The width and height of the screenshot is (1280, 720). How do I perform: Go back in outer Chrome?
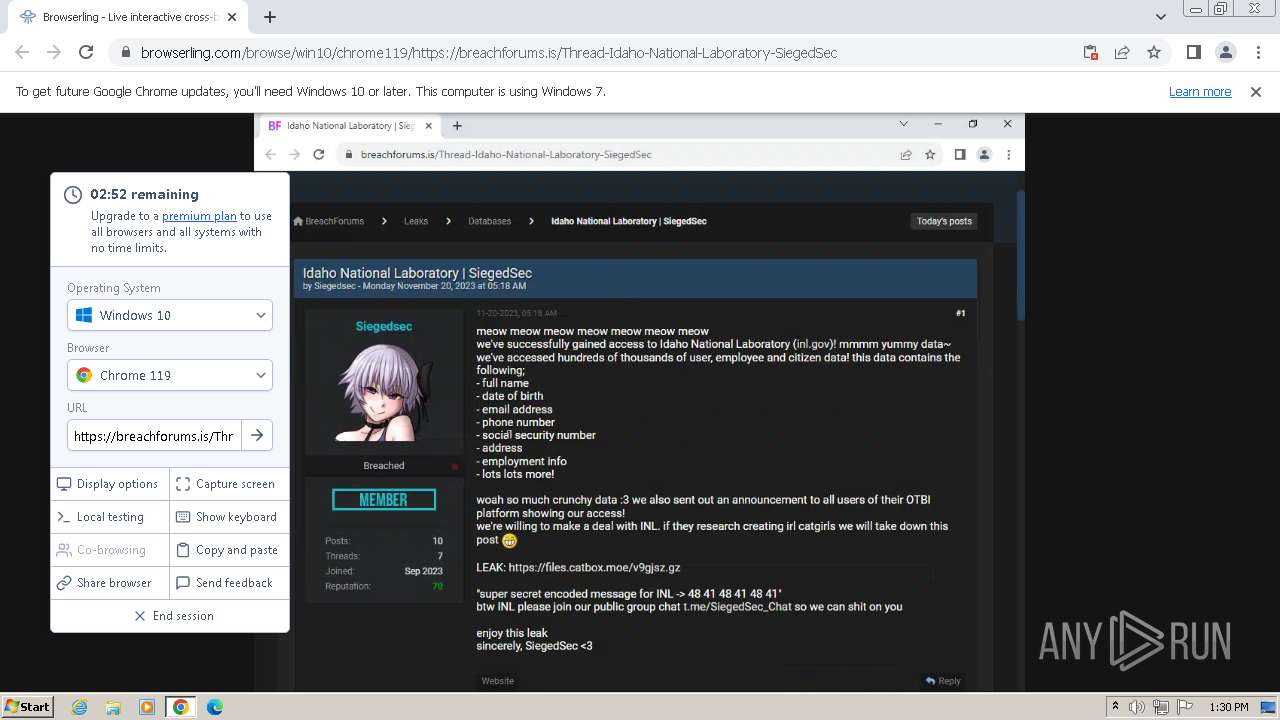(x=22, y=53)
